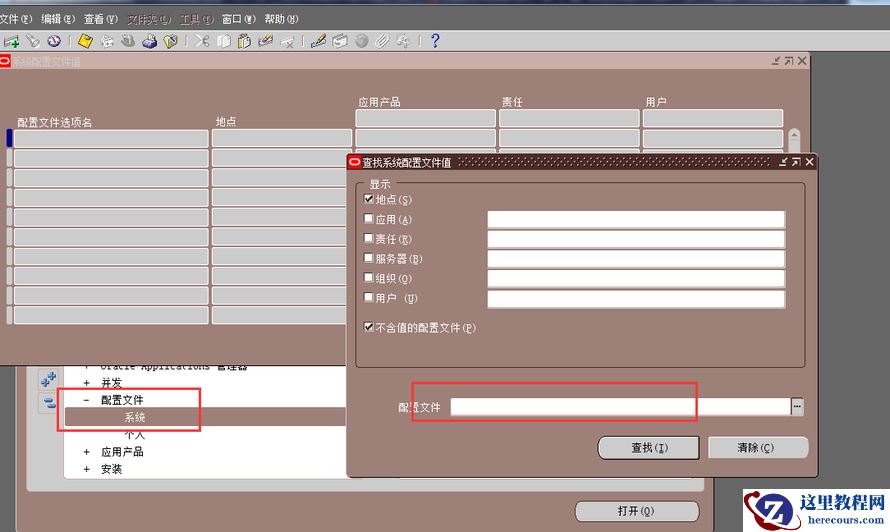Image resolution: width=890 pixels, height=532 pixels.
Task: Click the input field beside 服务器(B)
Action: tap(636, 259)
